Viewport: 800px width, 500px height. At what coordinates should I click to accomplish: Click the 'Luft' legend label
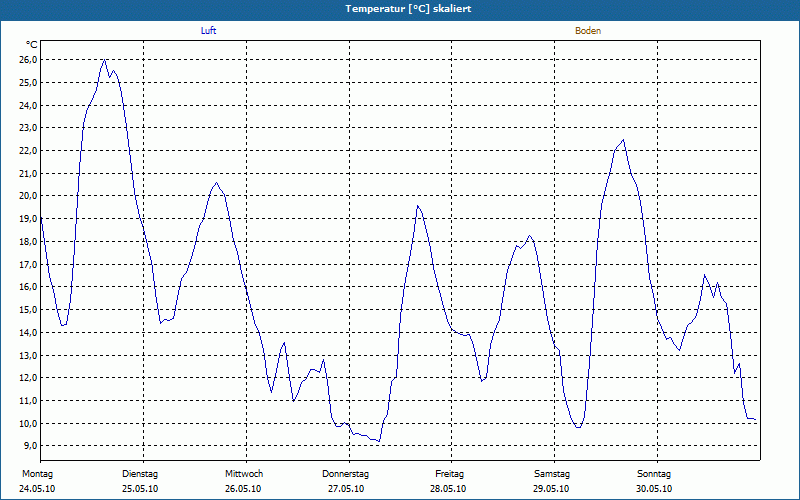(x=208, y=31)
